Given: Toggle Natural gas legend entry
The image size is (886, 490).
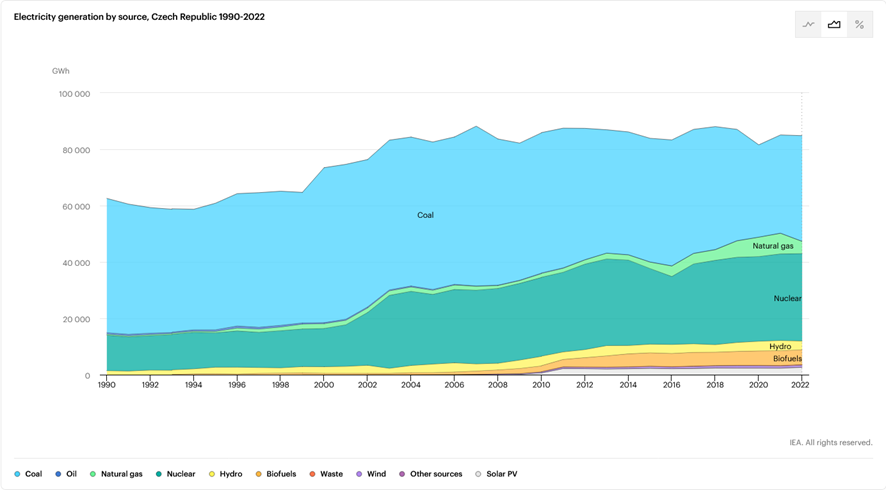Looking at the screenshot, I should tap(116, 474).
